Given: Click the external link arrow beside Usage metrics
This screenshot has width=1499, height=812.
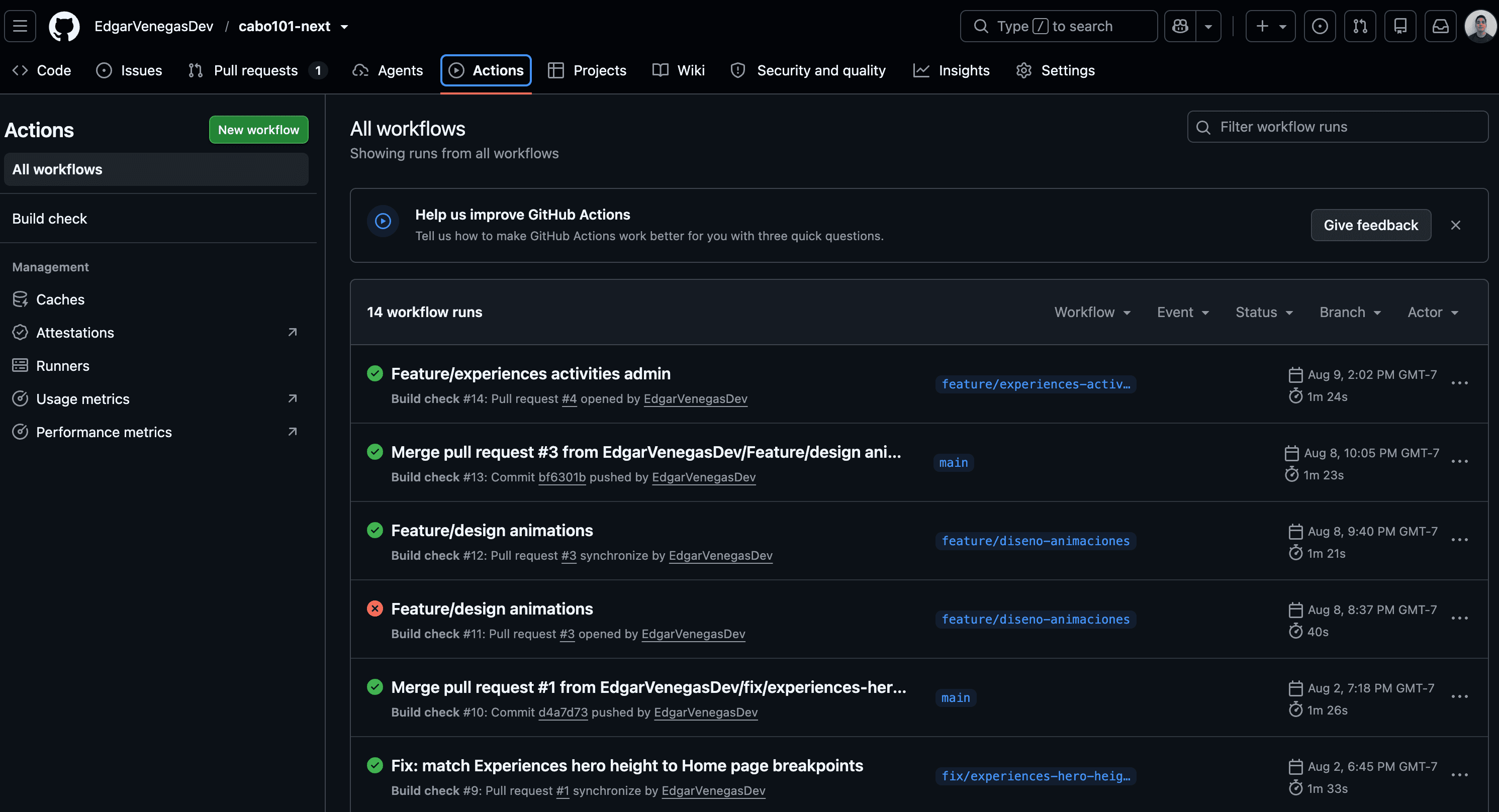Looking at the screenshot, I should tap(293, 398).
